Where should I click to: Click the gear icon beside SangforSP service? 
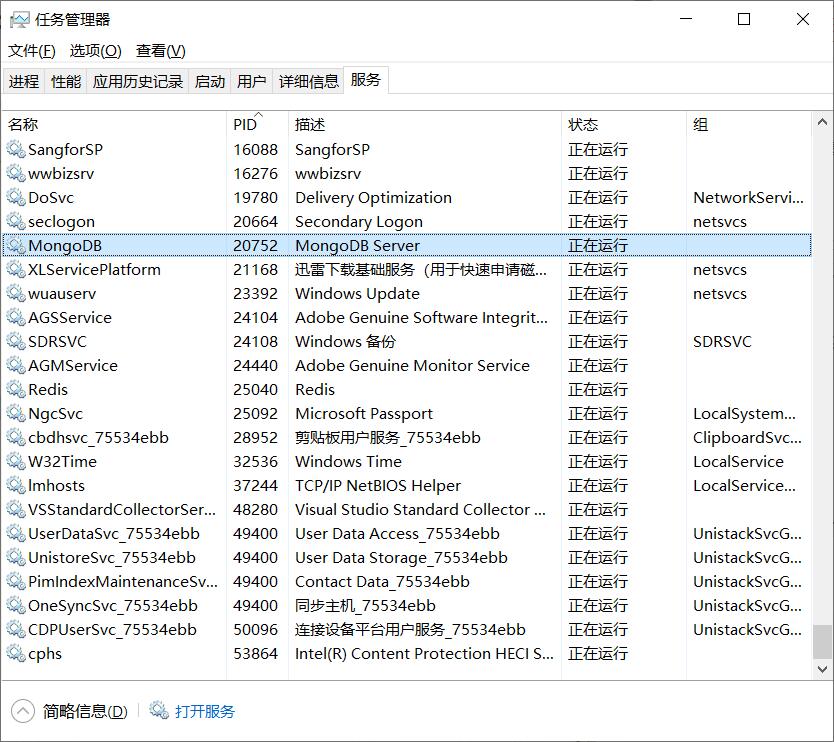pyautogui.click(x=16, y=149)
